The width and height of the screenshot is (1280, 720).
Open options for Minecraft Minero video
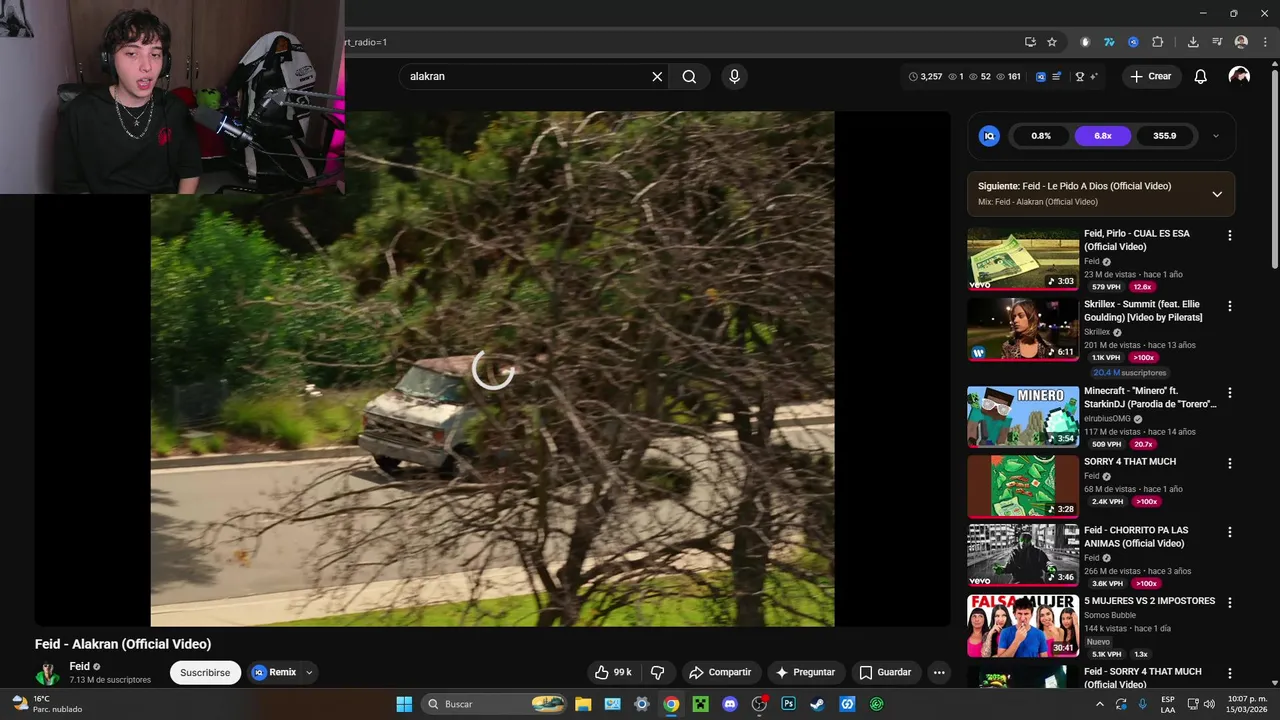pyautogui.click(x=1230, y=393)
